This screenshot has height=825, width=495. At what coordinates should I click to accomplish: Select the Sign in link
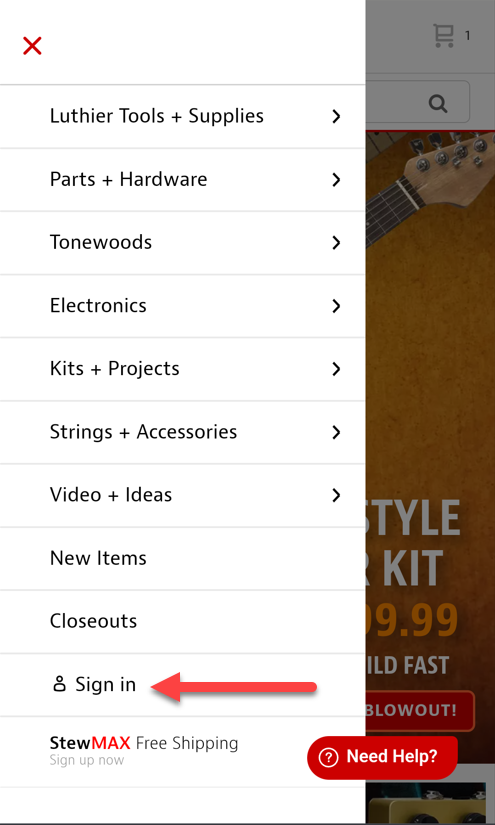[105, 685]
